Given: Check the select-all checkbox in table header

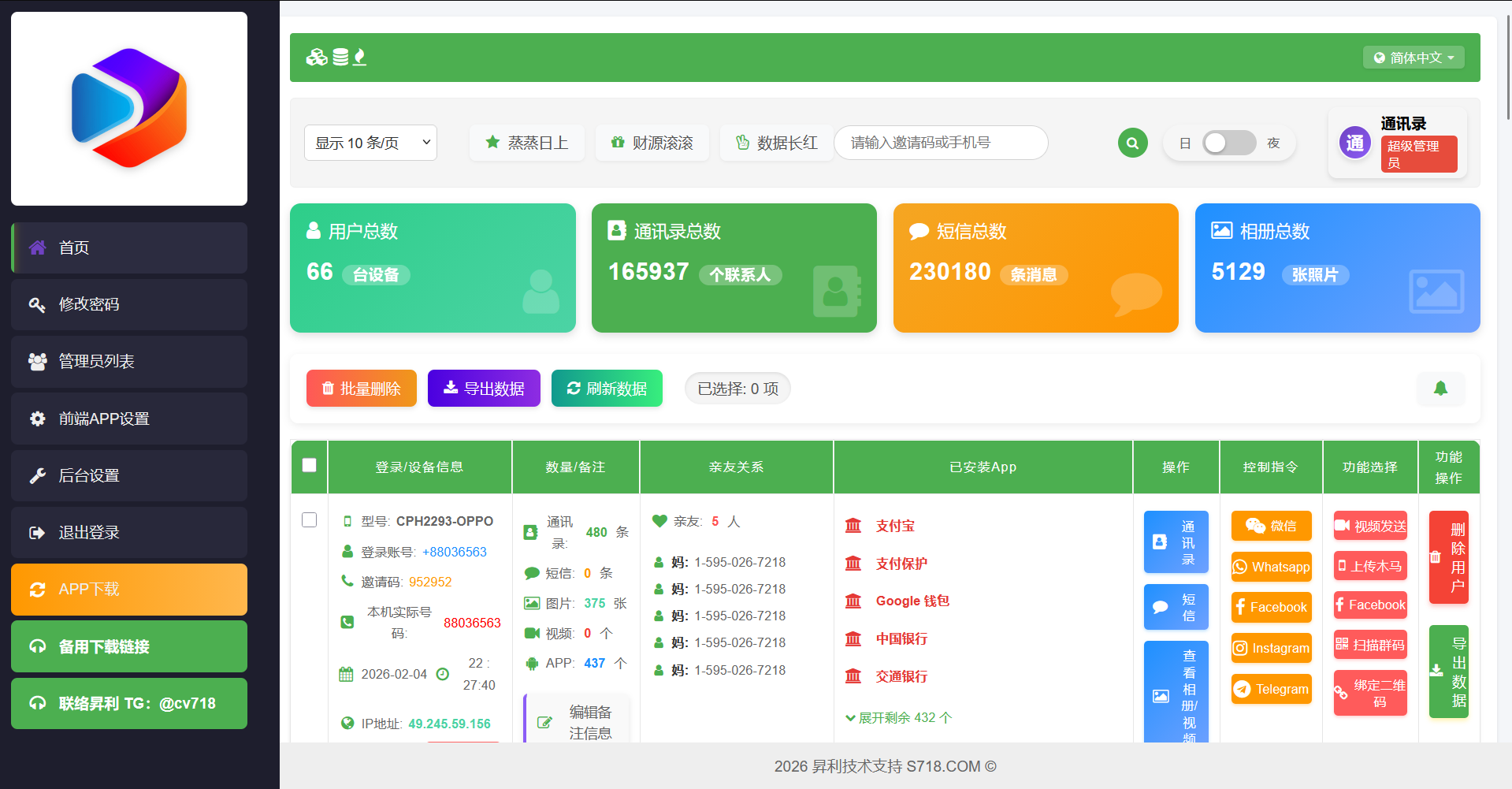Looking at the screenshot, I should coord(310,465).
